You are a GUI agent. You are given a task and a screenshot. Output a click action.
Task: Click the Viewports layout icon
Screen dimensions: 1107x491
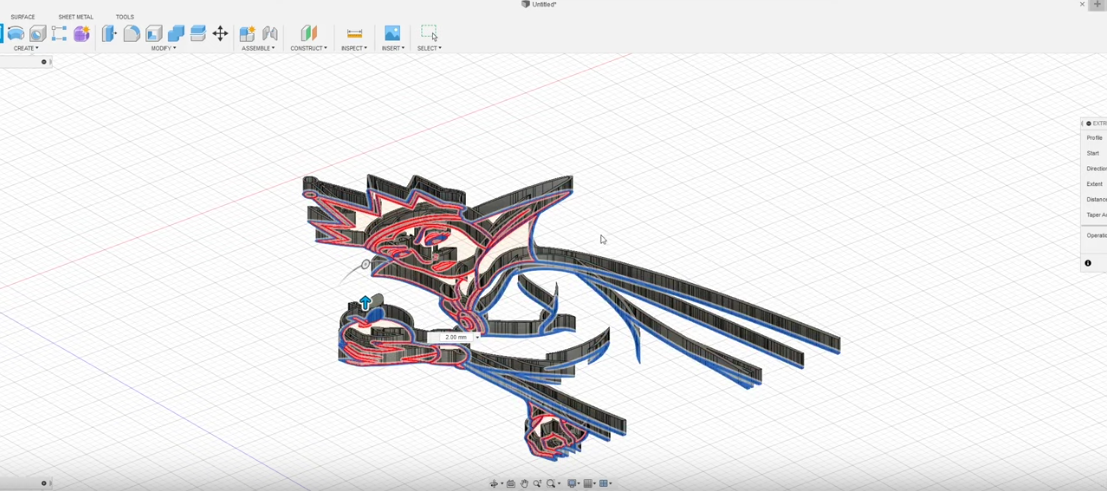(x=604, y=484)
